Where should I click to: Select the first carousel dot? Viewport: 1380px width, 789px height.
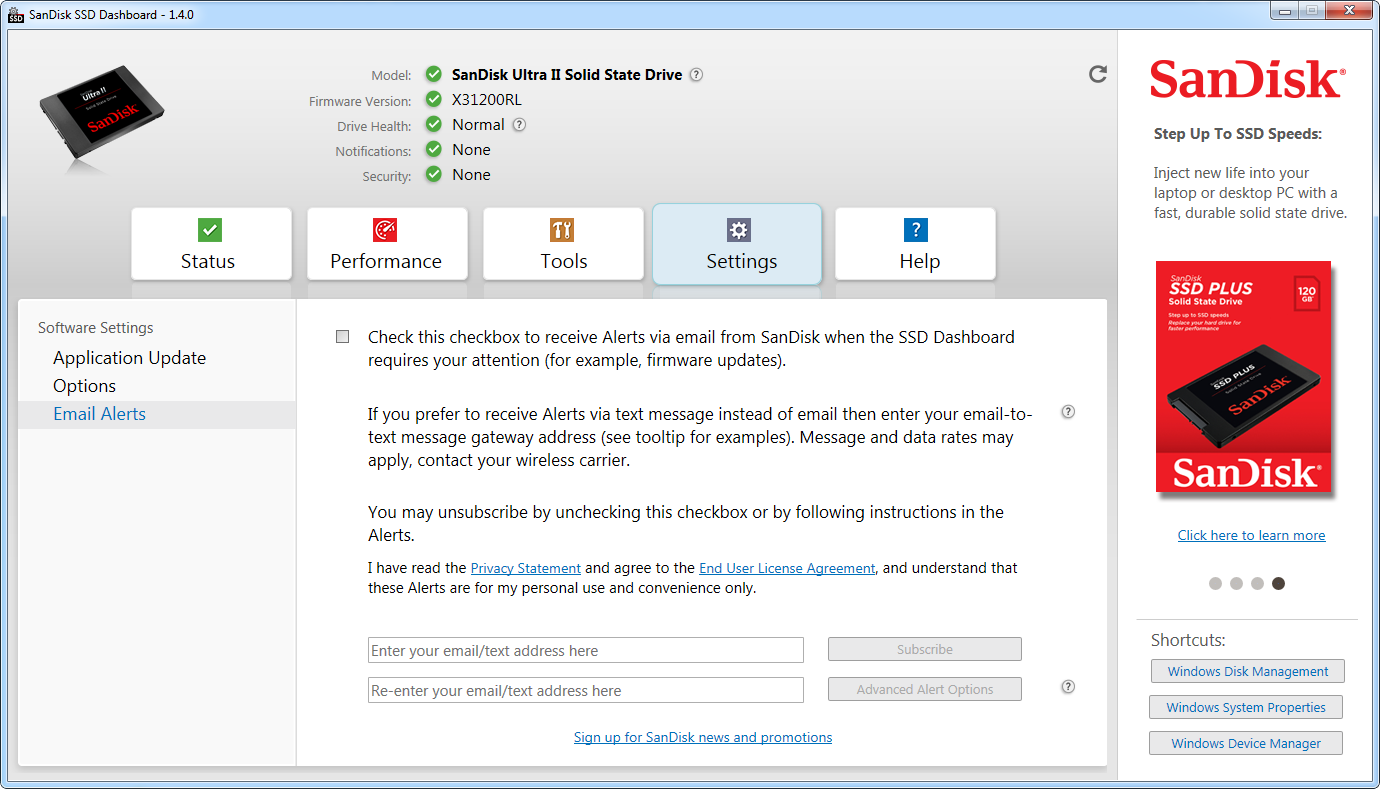[1215, 583]
